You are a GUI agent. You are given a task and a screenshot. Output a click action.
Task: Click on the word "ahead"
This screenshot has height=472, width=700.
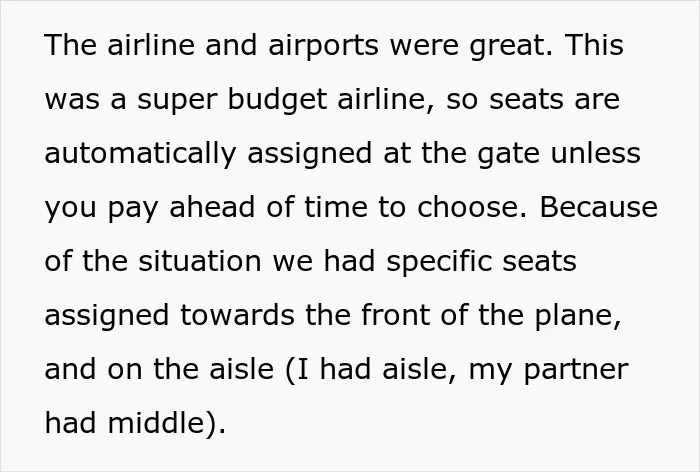coord(212,207)
